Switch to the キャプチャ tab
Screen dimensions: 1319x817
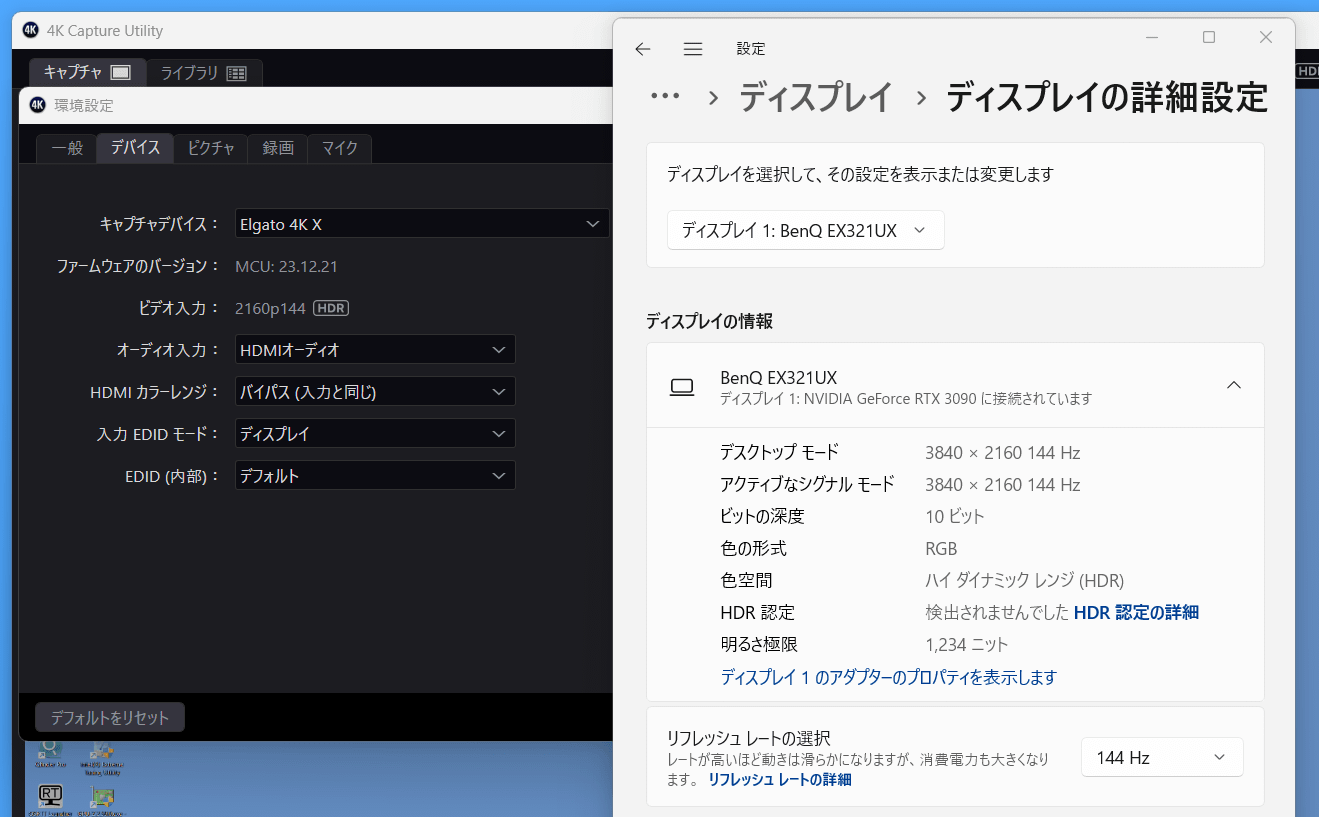(x=87, y=72)
